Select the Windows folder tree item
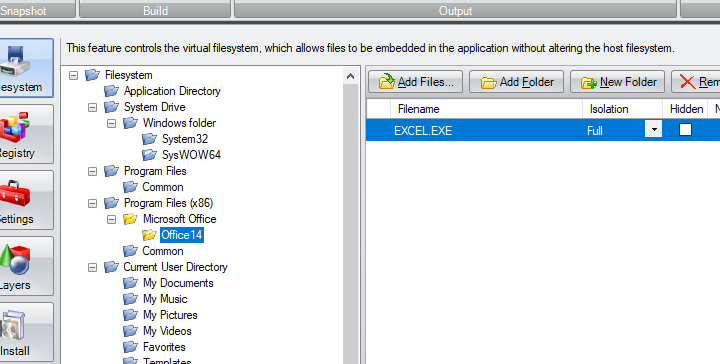 pos(179,123)
